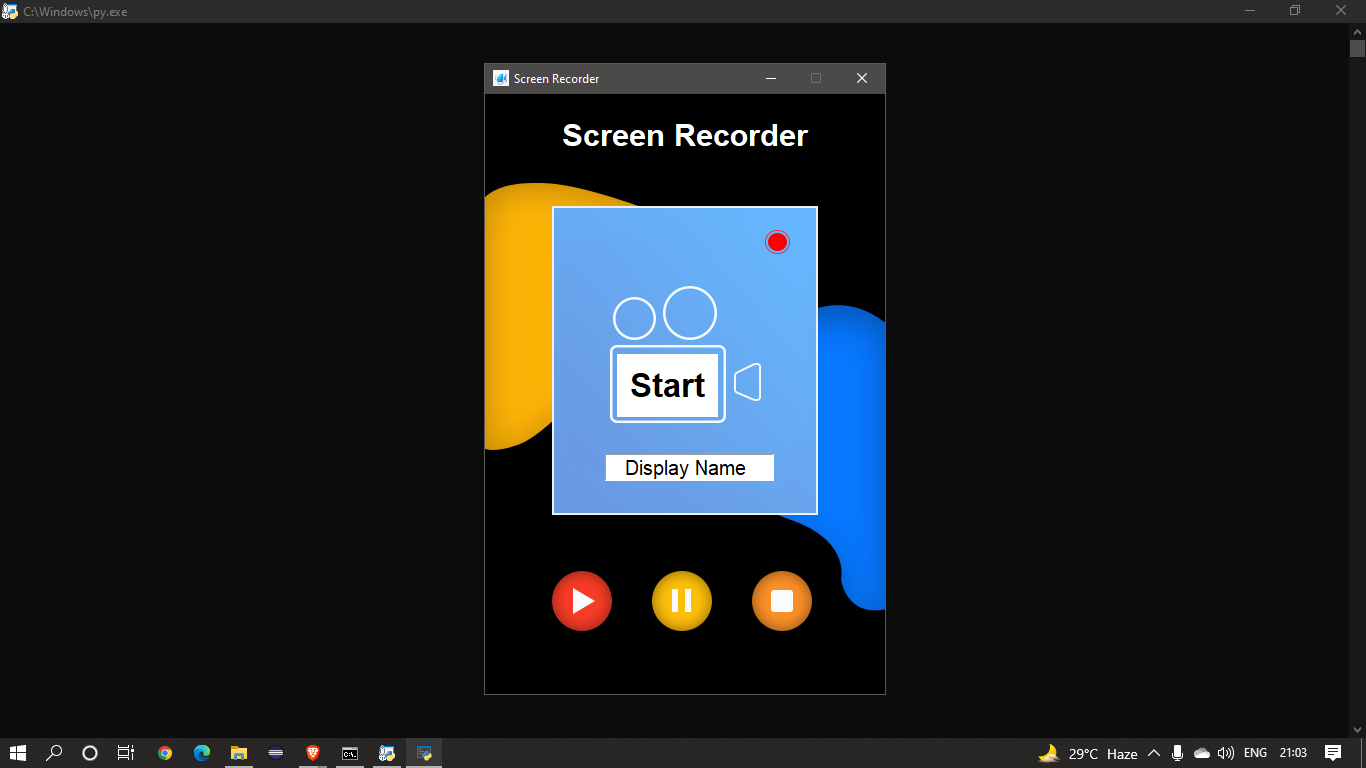Click the microphone tray icon
The width and height of the screenshot is (1366, 768).
coord(1178,753)
